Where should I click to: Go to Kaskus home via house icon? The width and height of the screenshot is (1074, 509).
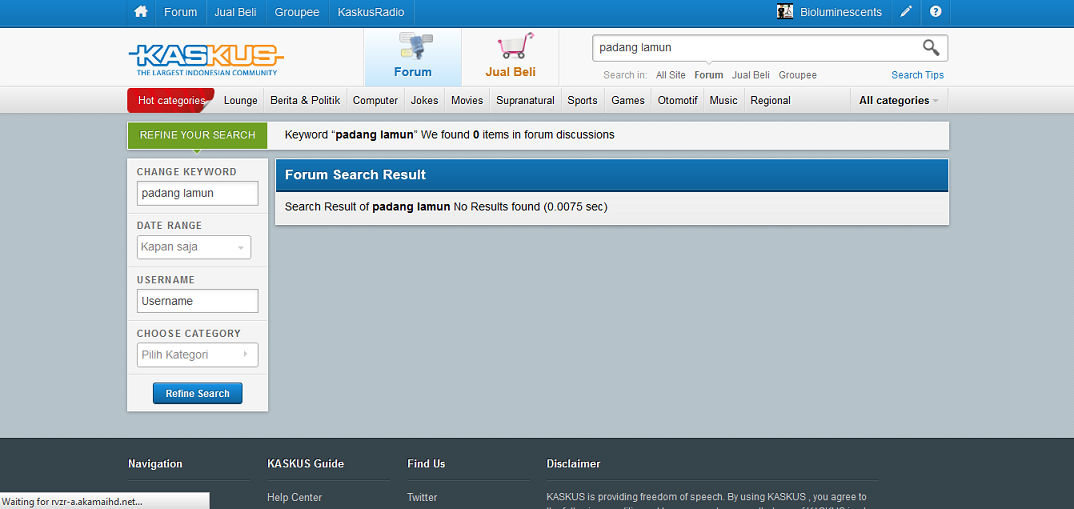tap(141, 12)
